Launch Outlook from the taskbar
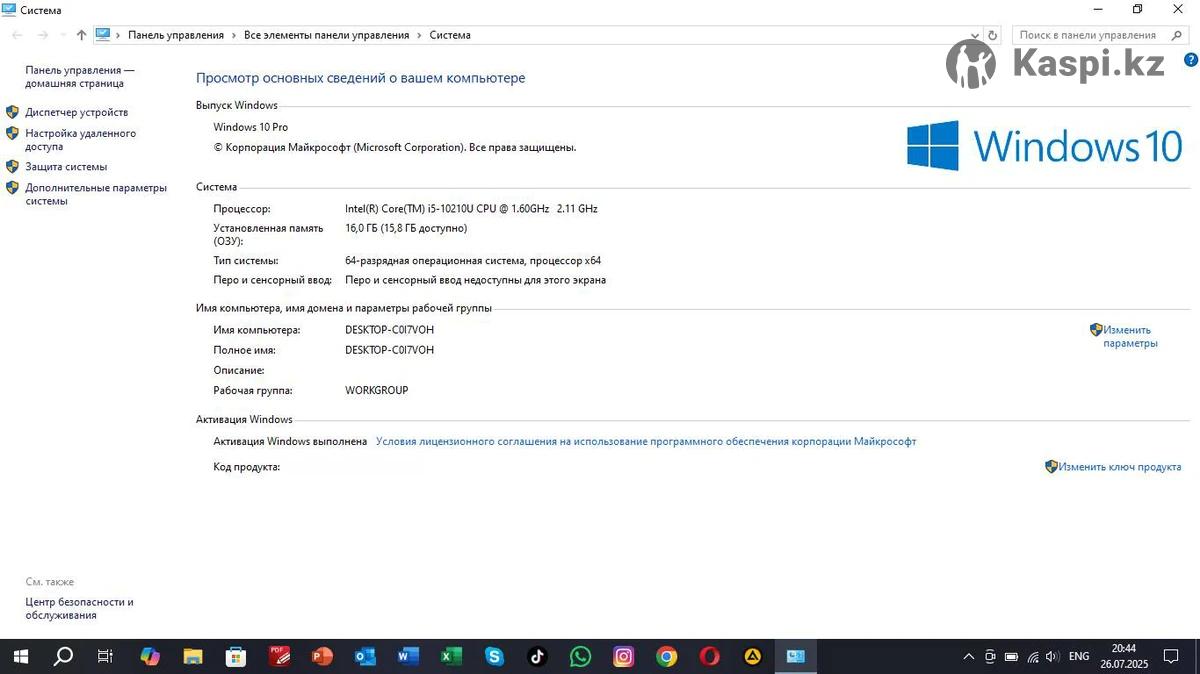Viewport: 1200px width, 674px height. pos(365,657)
